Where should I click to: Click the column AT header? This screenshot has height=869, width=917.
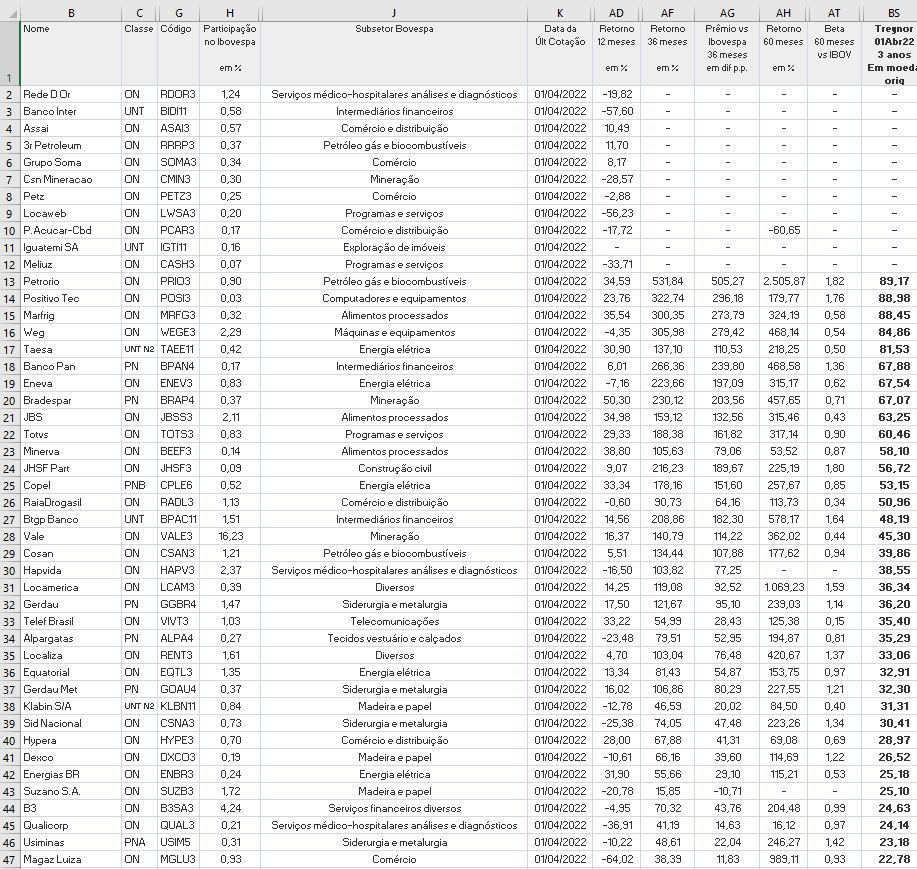[x=834, y=11]
